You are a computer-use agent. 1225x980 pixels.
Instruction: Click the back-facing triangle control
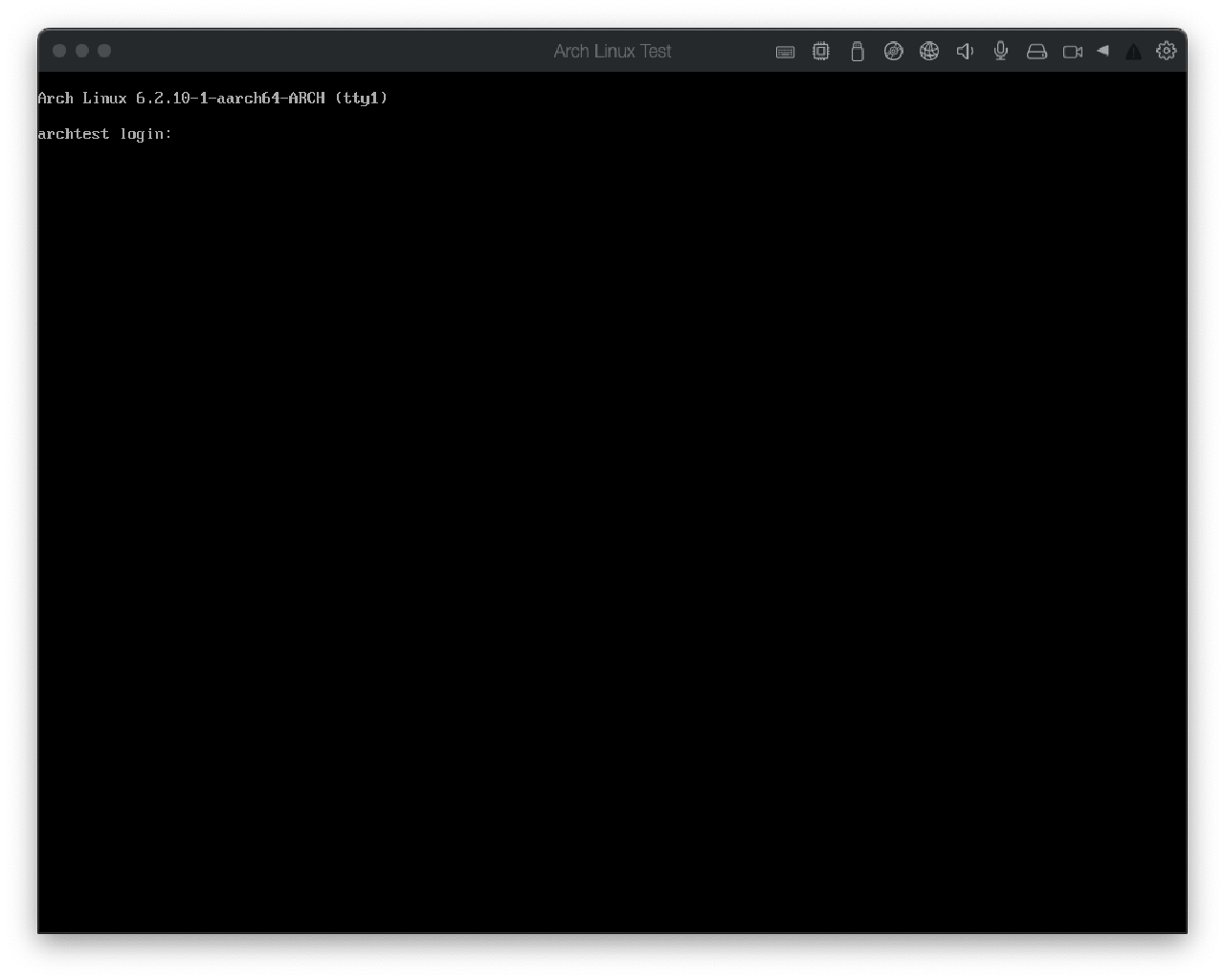click(1102, 52)
